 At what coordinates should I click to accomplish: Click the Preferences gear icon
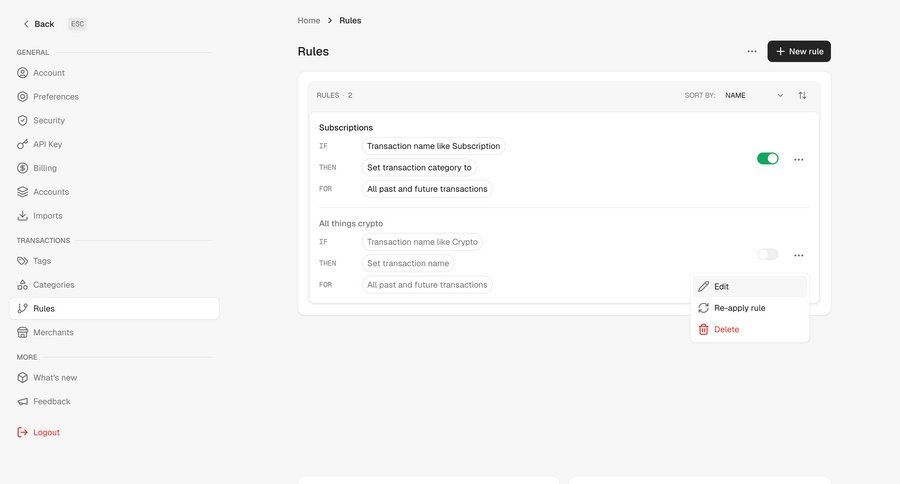pyautogui.click(x=22, y=96)
